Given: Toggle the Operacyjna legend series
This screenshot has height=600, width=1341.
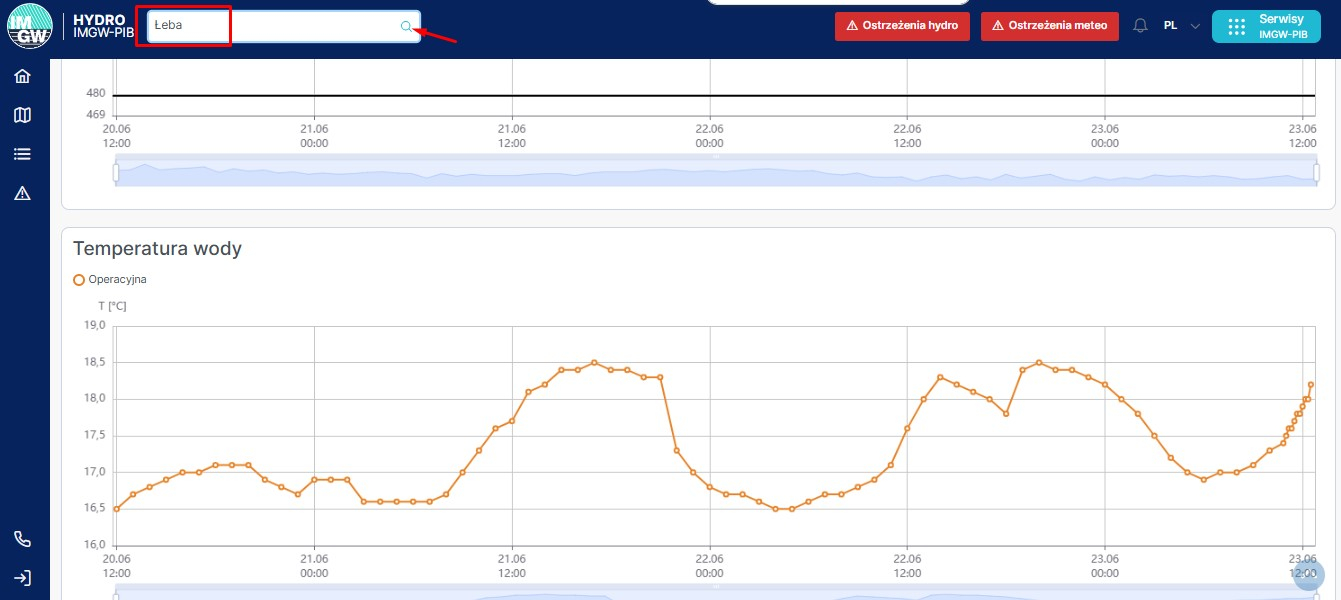Looking at the screenshot, I should [x=110, y=280].
